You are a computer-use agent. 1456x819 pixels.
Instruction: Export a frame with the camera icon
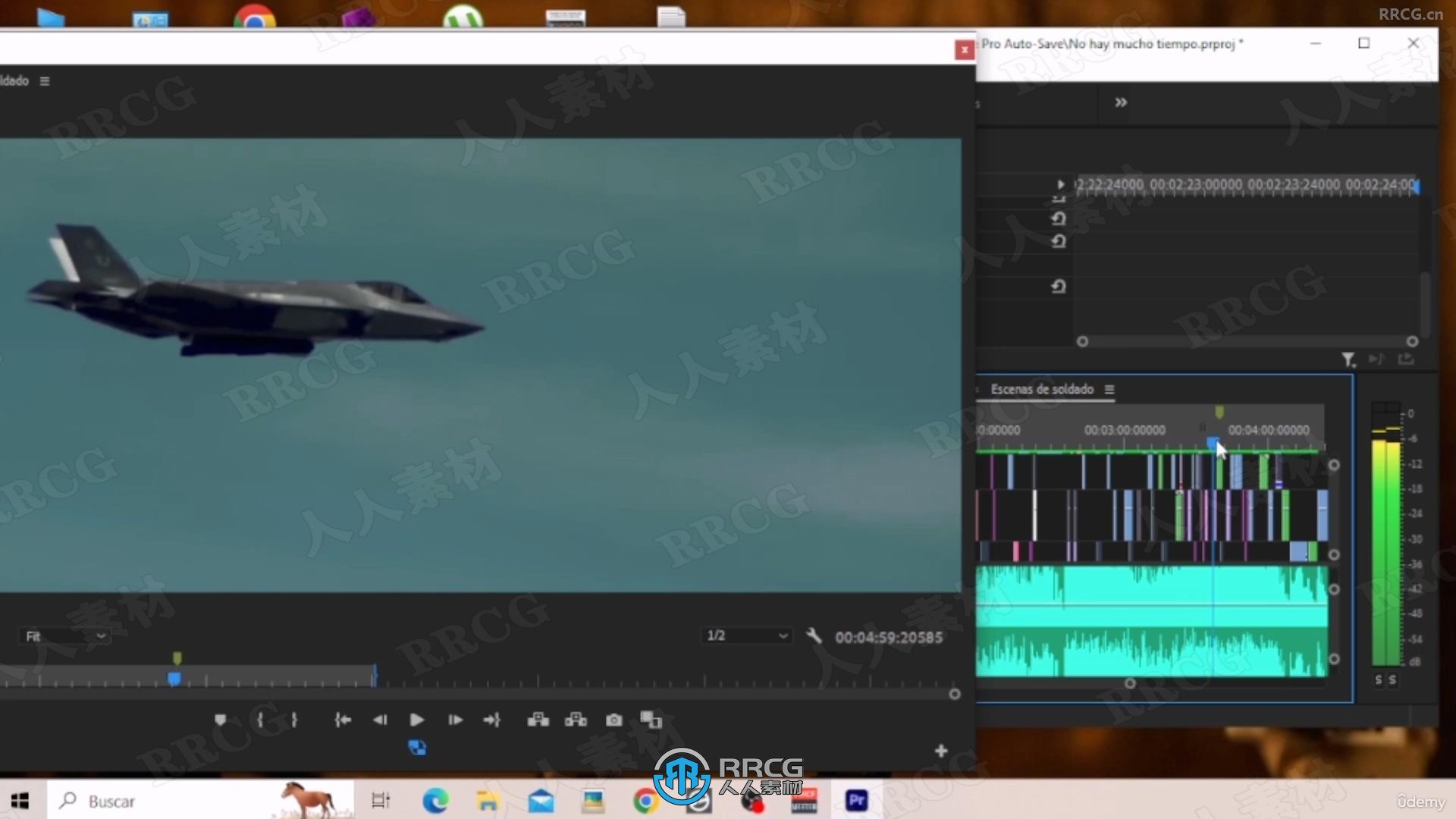click(x=614, y=720)
